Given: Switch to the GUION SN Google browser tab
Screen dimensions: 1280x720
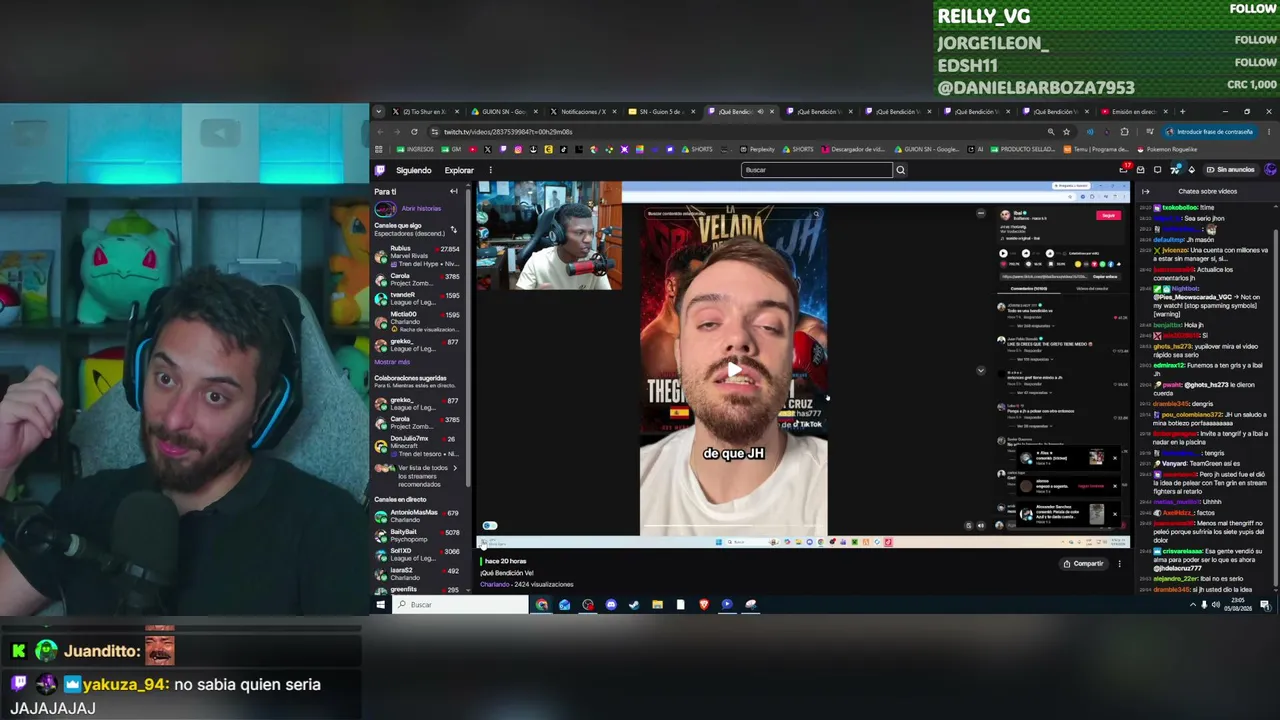Looking at the screenshot, I should (505, 112).
